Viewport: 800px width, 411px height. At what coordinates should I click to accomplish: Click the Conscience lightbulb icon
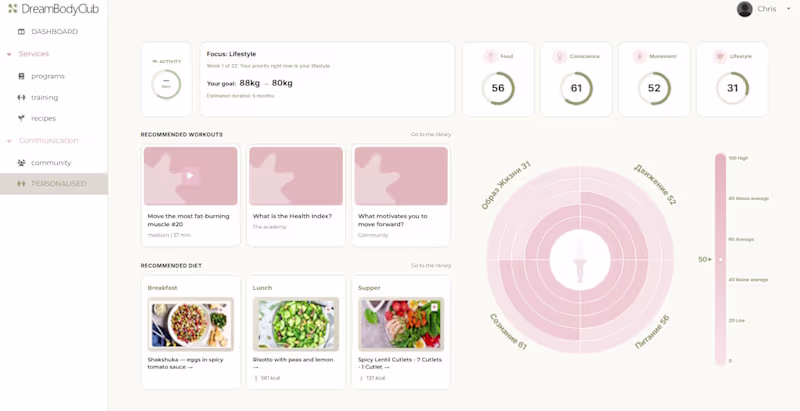(x=560, y=57)
